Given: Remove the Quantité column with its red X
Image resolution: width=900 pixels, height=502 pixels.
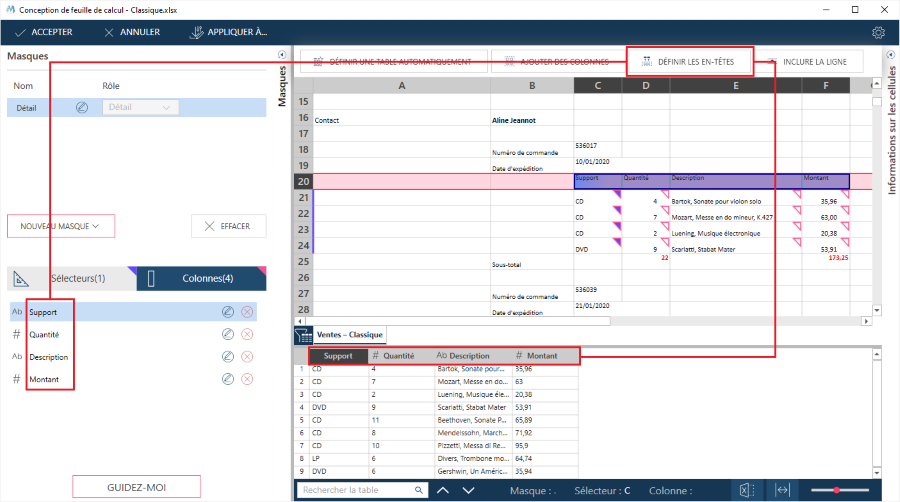Looking at the screenshot, I should pyautogui.click(x=247, y=335).
